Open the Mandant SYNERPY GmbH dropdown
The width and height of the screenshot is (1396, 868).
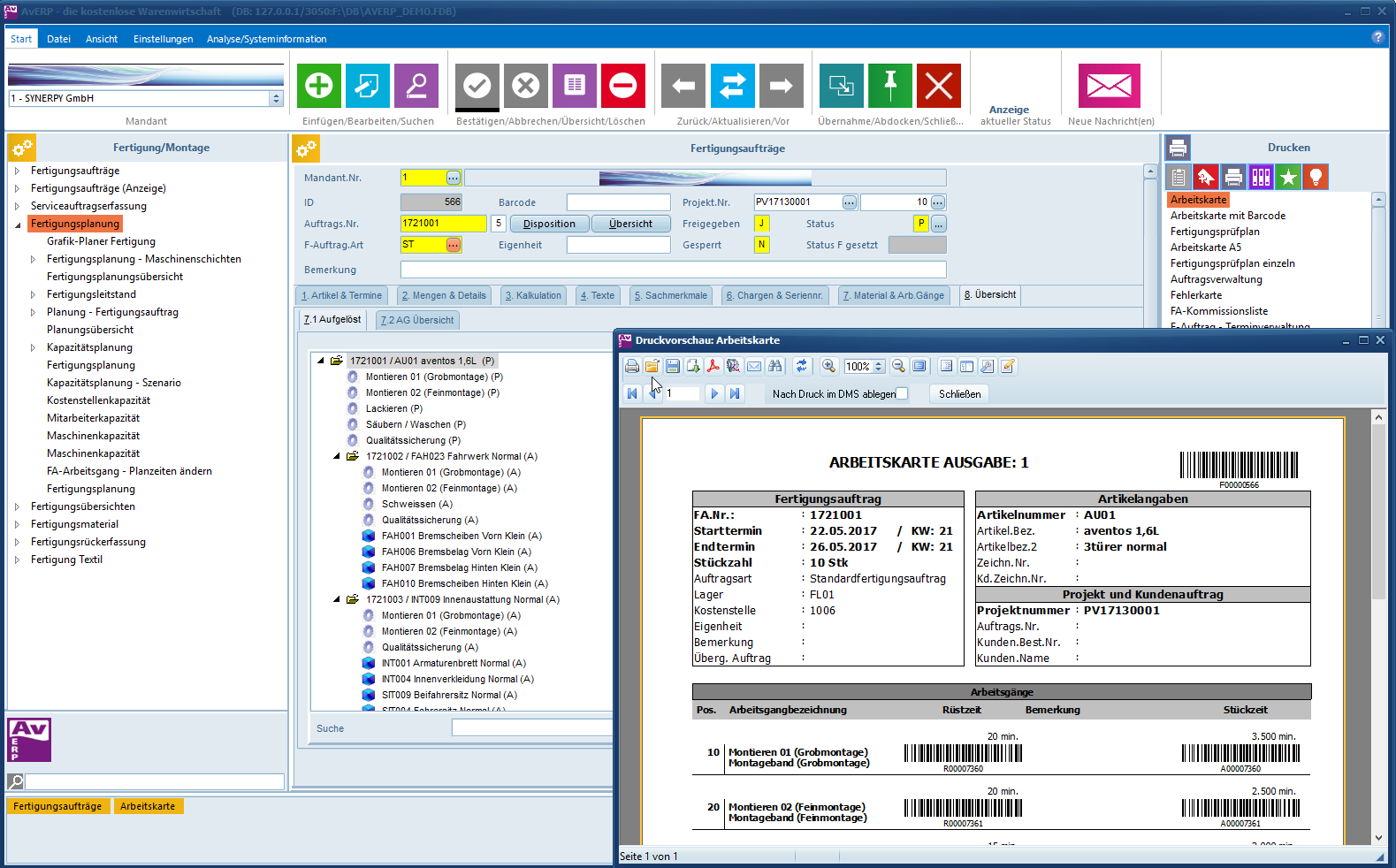click(x=276, y=98)
